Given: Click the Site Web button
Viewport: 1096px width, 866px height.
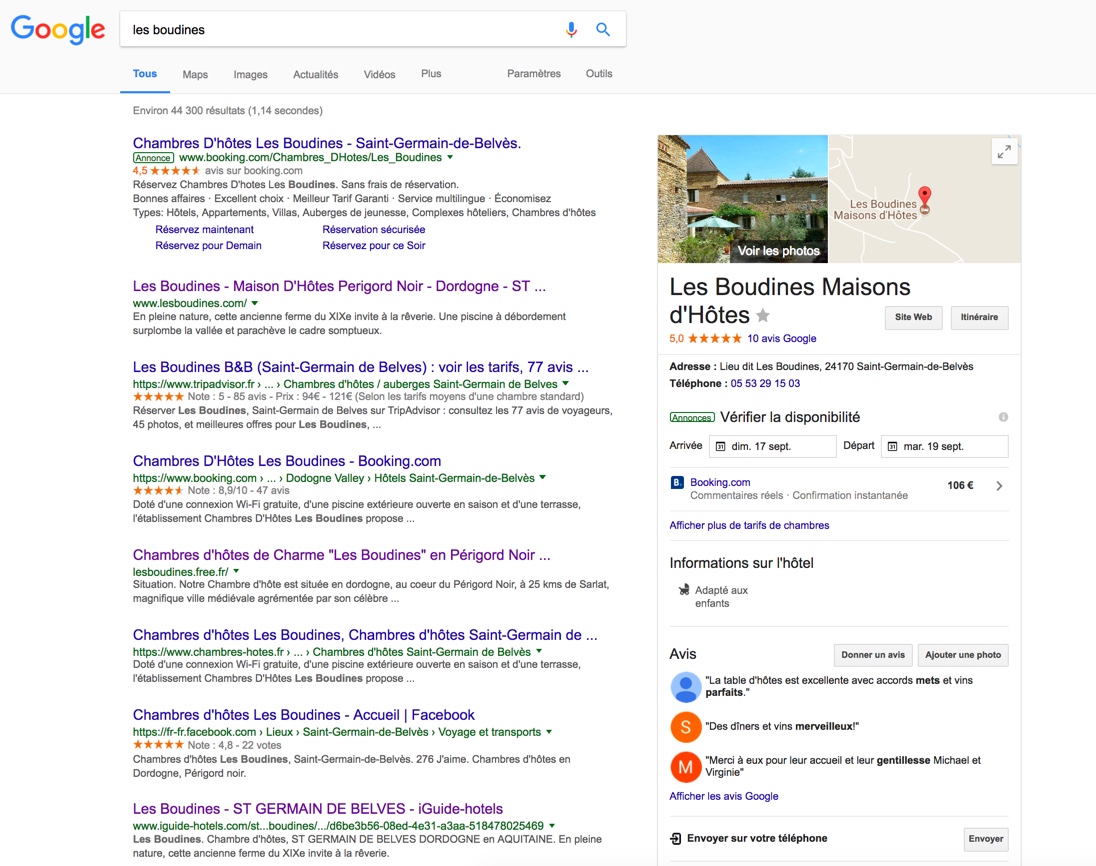Looking at the screenshot, I should pos(913,317).
